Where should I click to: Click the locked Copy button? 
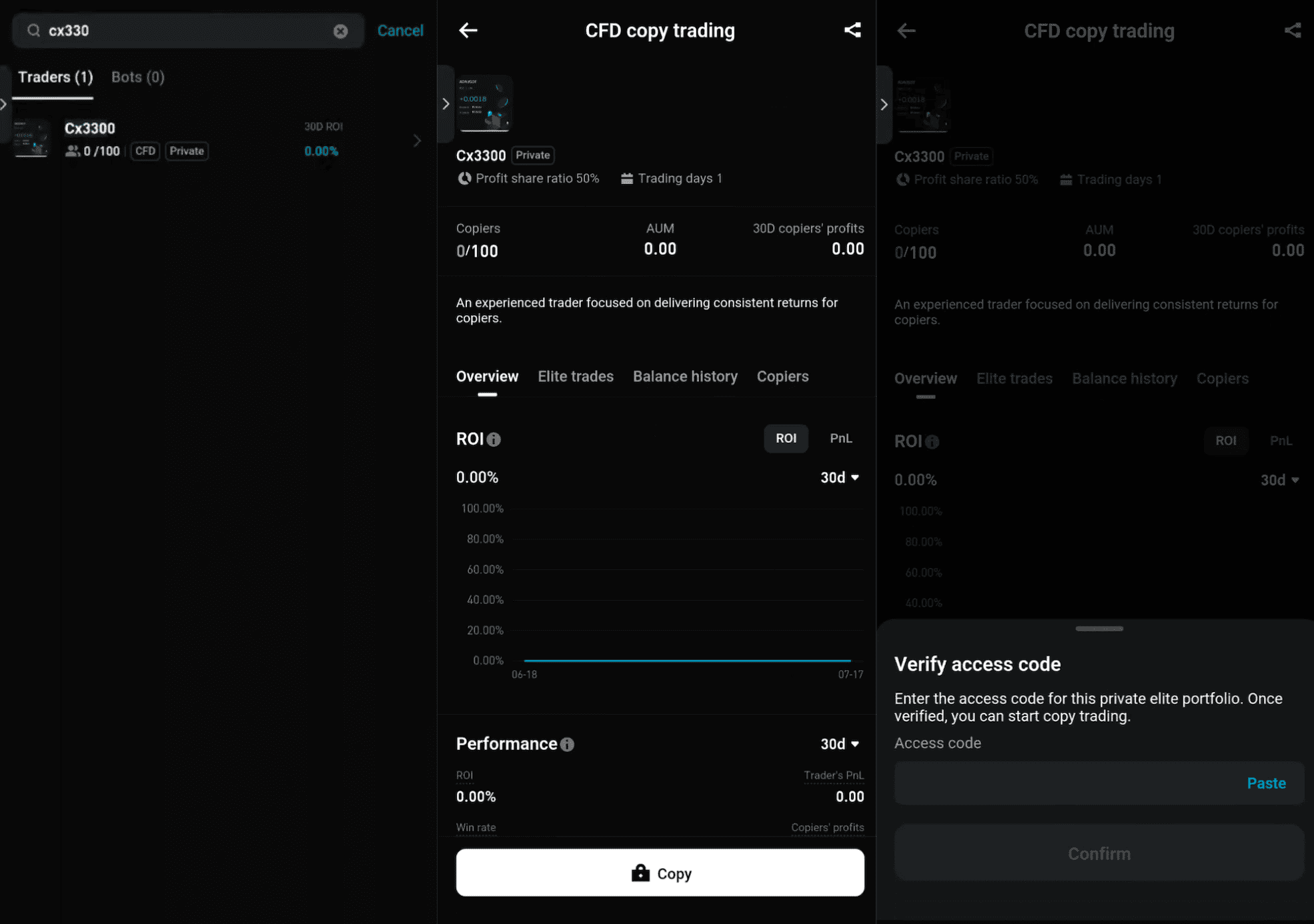pos(660,873)
